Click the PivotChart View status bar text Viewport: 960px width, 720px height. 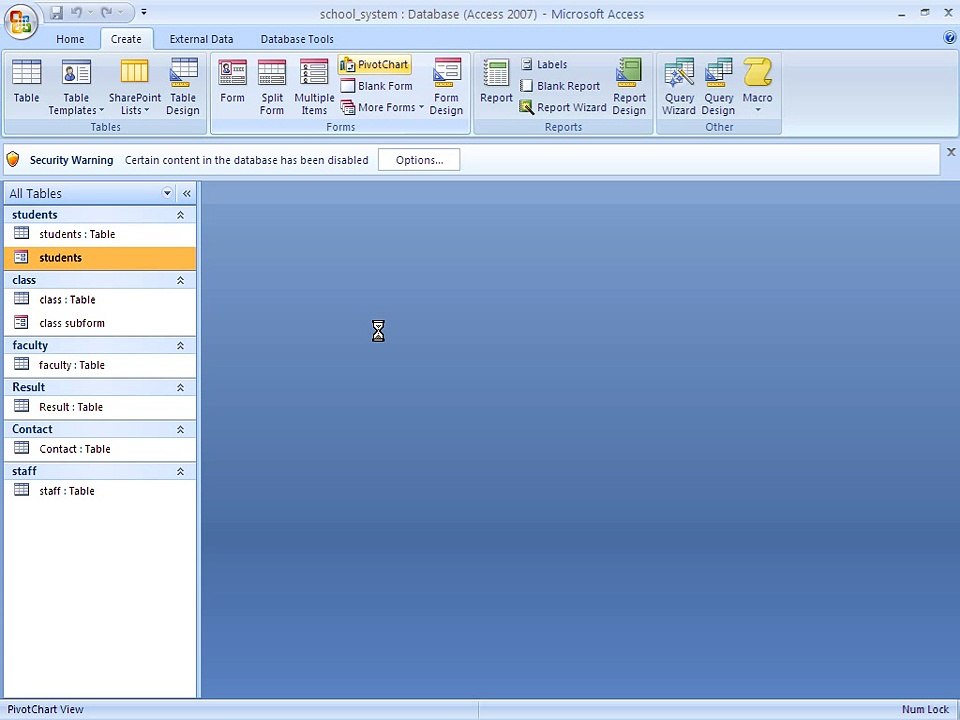[45, 709]
